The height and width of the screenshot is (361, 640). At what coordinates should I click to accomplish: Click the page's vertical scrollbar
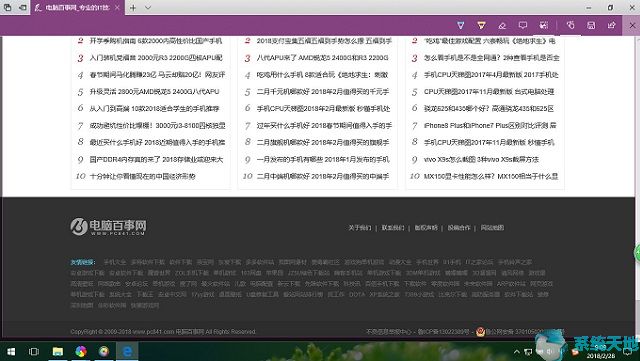(x=637, y=188)
